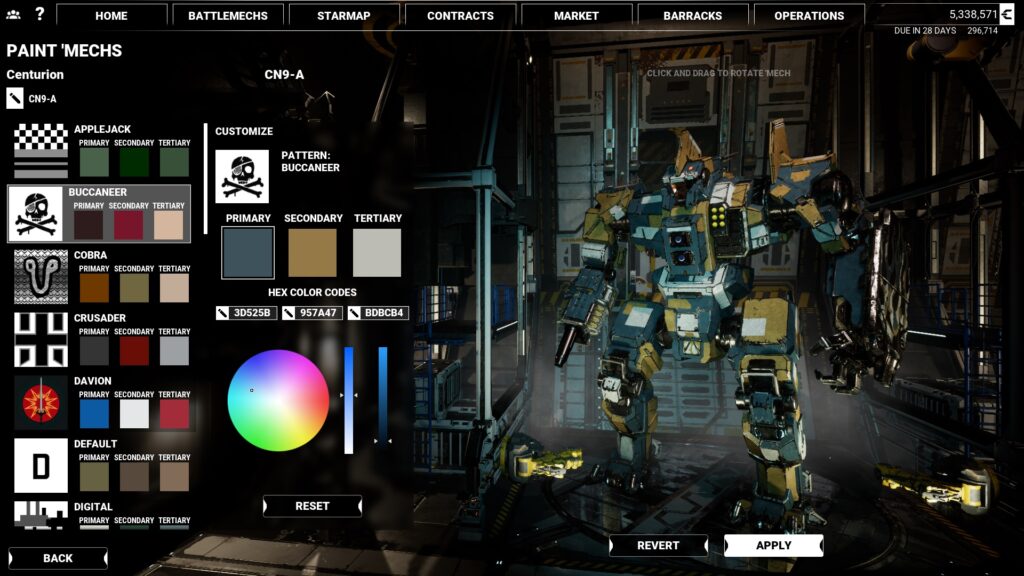Click Applejack primary green swatch
The height and width of the screenshot is (576, 1024).
click(94, 162)
